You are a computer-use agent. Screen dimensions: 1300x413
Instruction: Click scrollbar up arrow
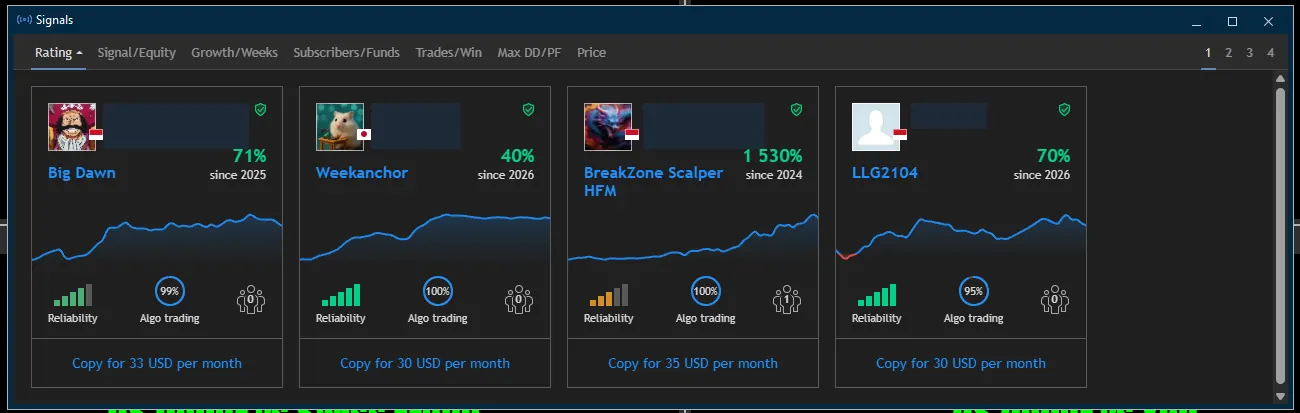(1280, 78)
